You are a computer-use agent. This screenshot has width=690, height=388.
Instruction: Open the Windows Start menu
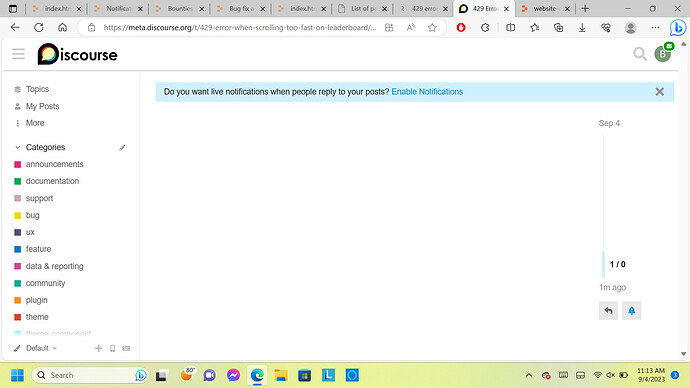pos(17,375)
